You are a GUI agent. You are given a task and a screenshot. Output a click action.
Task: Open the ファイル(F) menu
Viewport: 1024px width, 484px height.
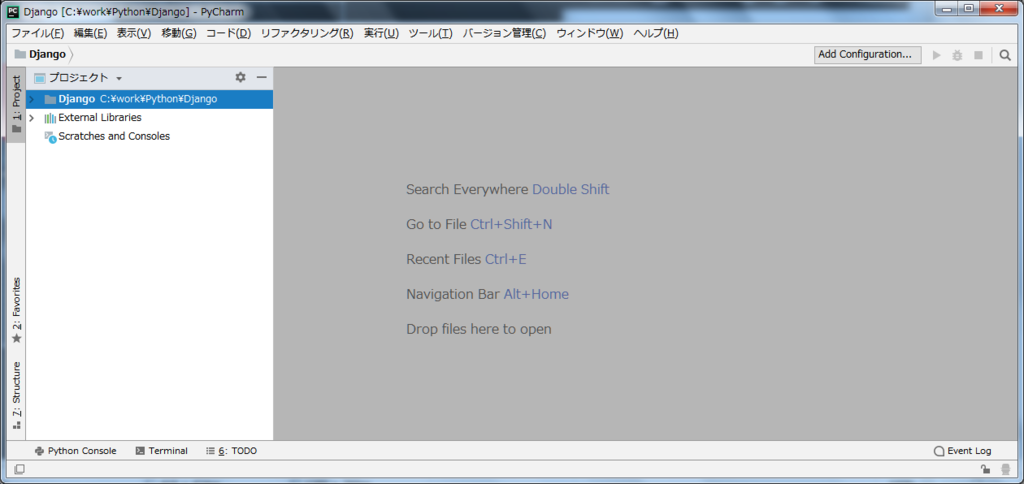(38, 33)
